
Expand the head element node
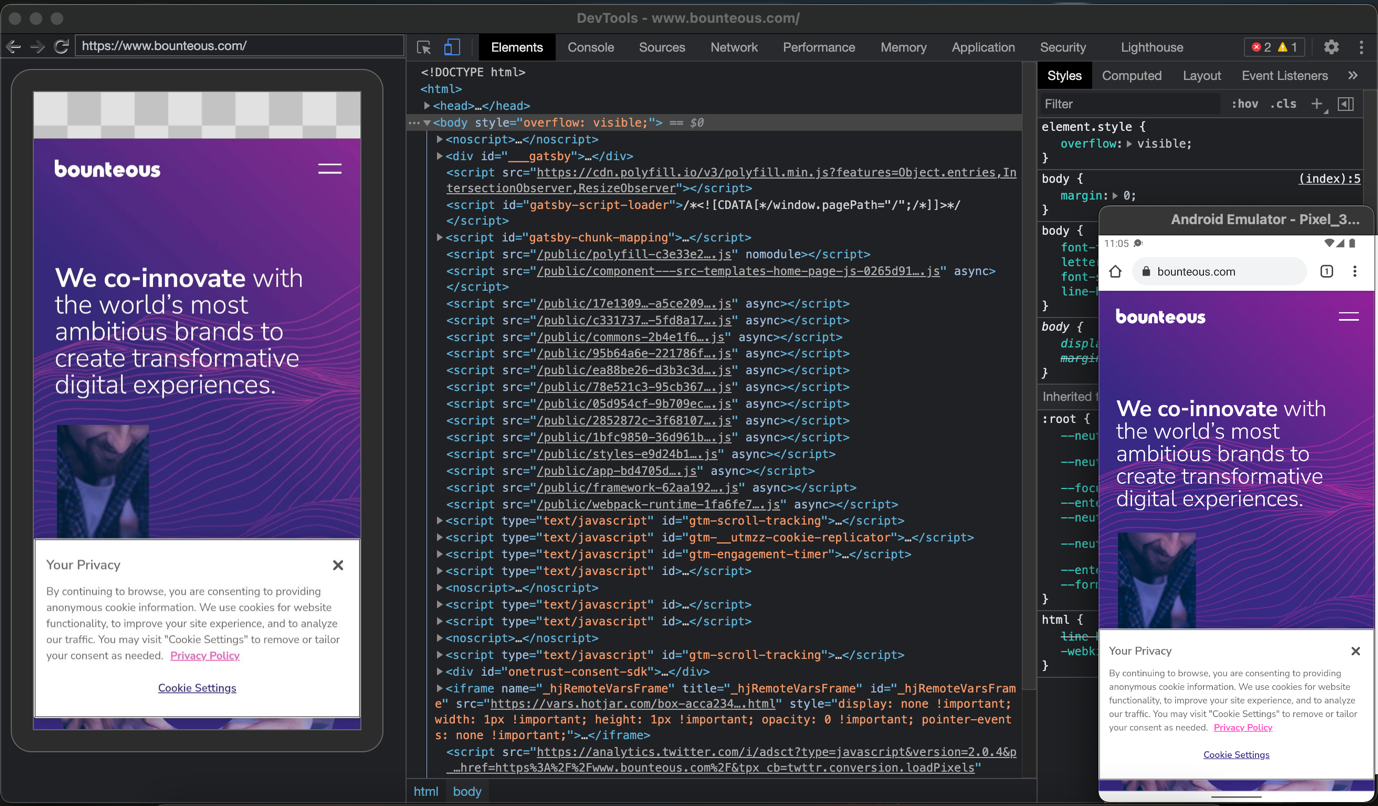427,106
